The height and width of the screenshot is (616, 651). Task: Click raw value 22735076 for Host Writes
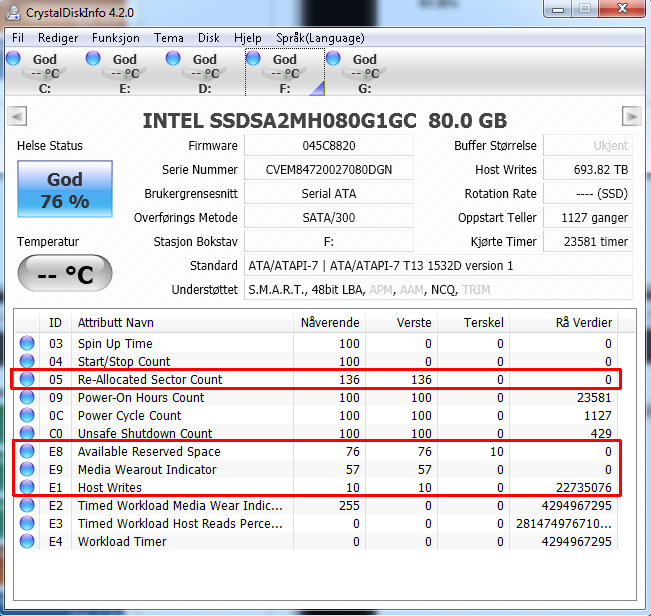pos(584,487)
